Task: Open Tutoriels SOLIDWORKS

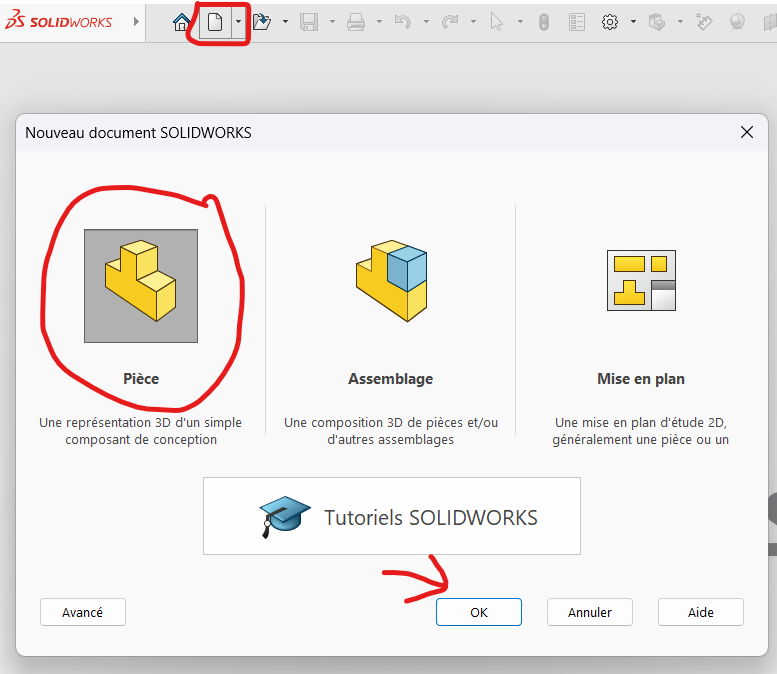Action: tap(391, 516)
